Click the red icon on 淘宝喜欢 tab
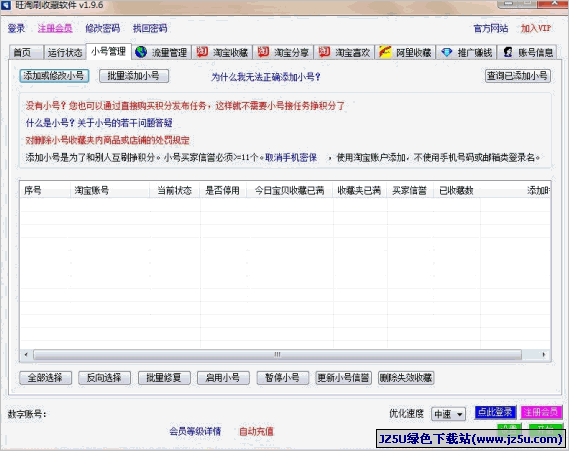This screenshot has height=451, width=569. [x=324, y=52]
